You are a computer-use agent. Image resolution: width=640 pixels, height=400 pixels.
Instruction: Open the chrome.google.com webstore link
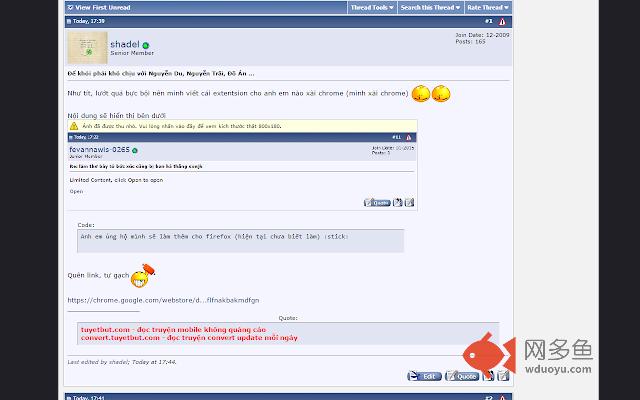(163, 300)
